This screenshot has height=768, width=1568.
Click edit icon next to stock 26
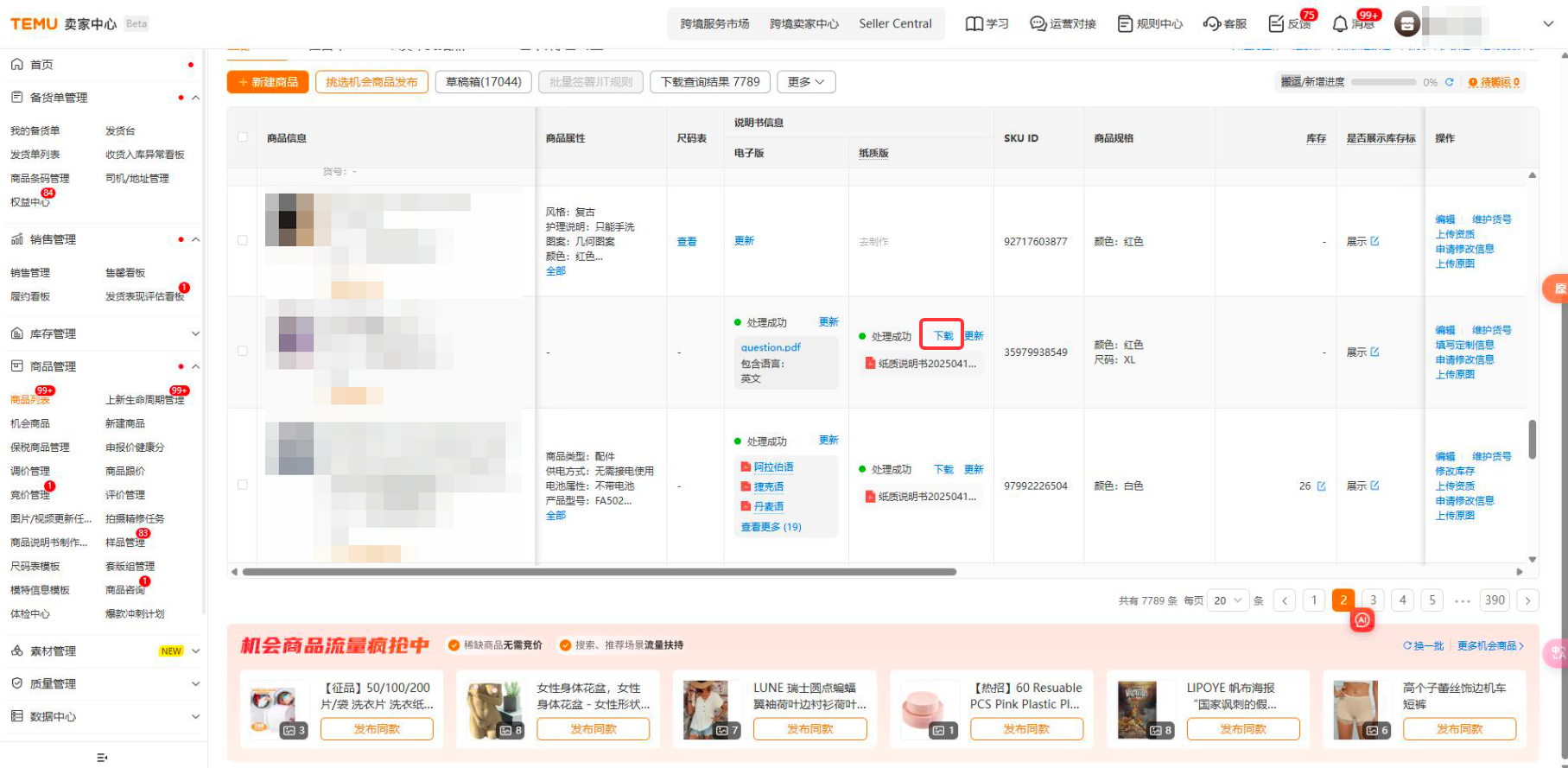(1321, 486)
